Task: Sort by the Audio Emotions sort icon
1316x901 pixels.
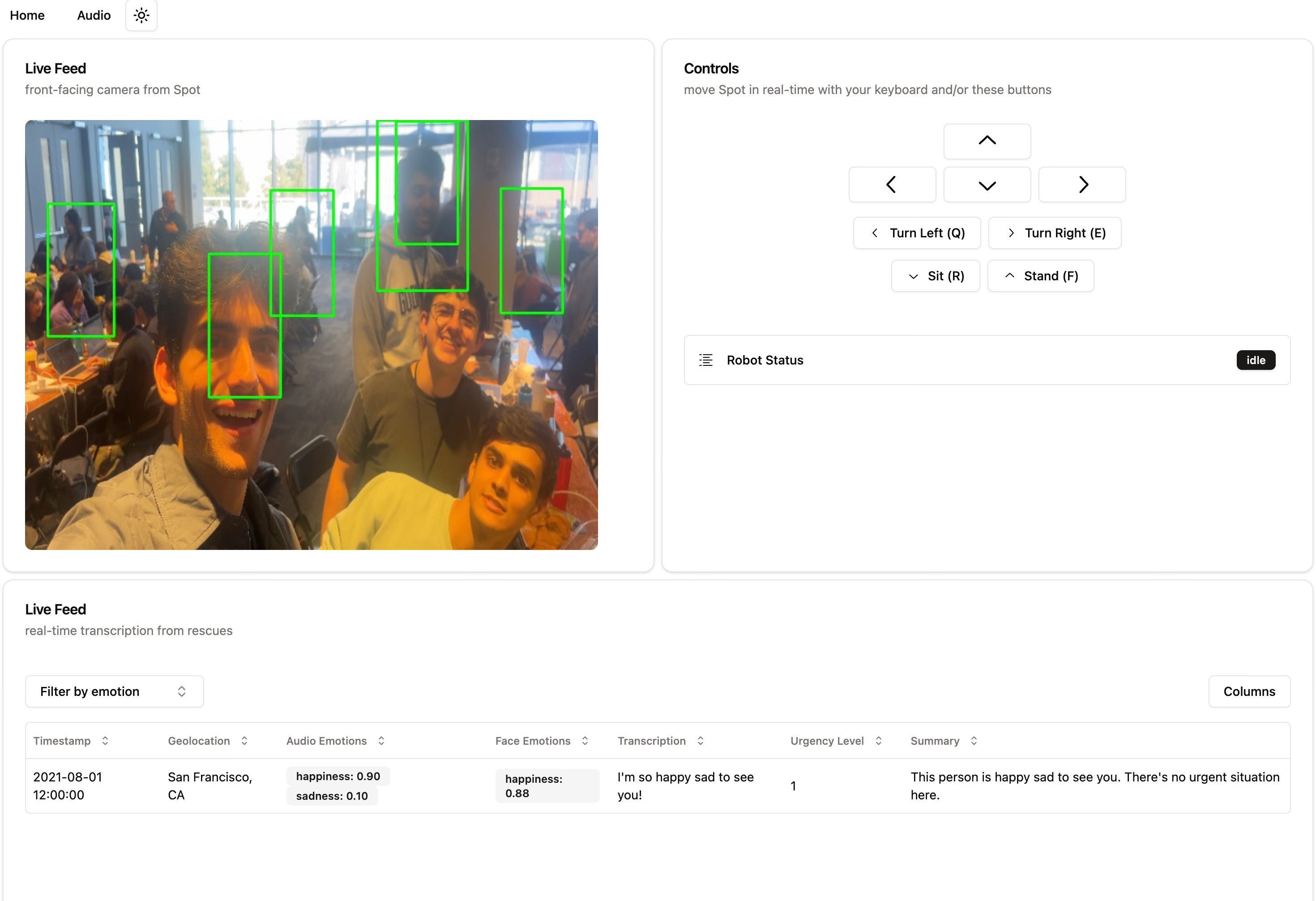Action: (x=381, y=741)
